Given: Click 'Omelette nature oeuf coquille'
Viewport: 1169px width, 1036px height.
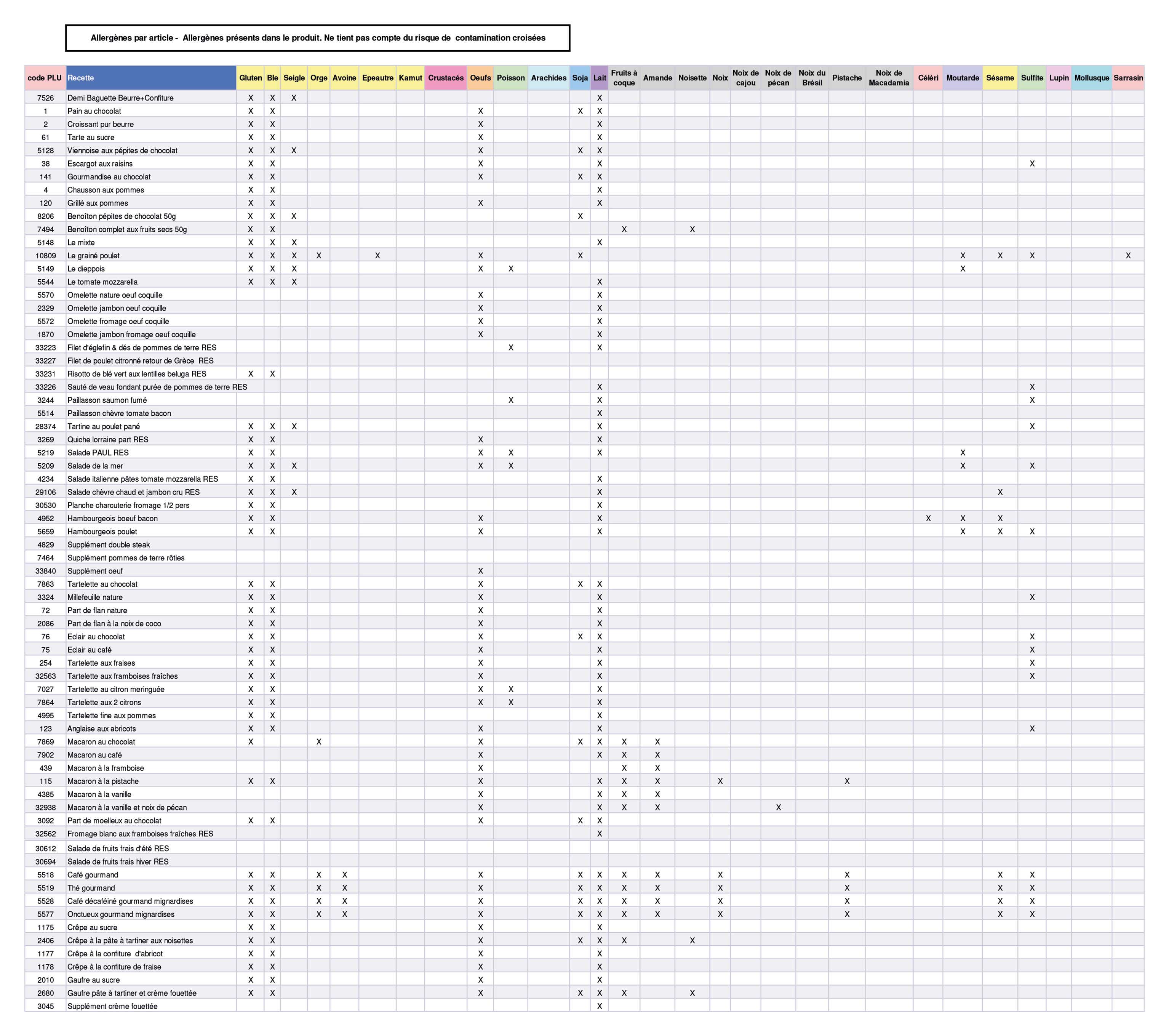Looking at the screenshot, I should point(115,295).
